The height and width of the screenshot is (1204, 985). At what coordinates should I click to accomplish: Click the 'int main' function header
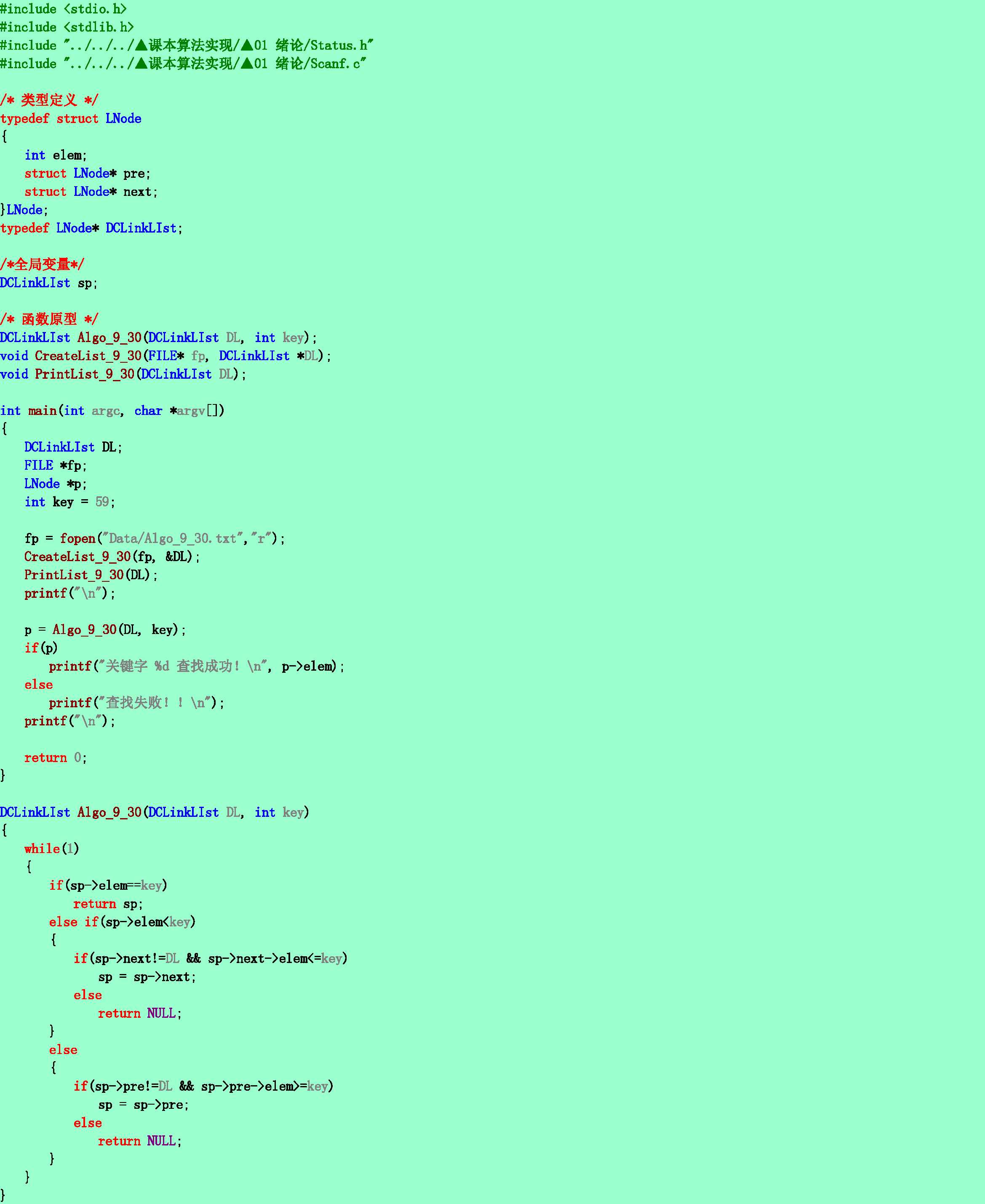112,411
